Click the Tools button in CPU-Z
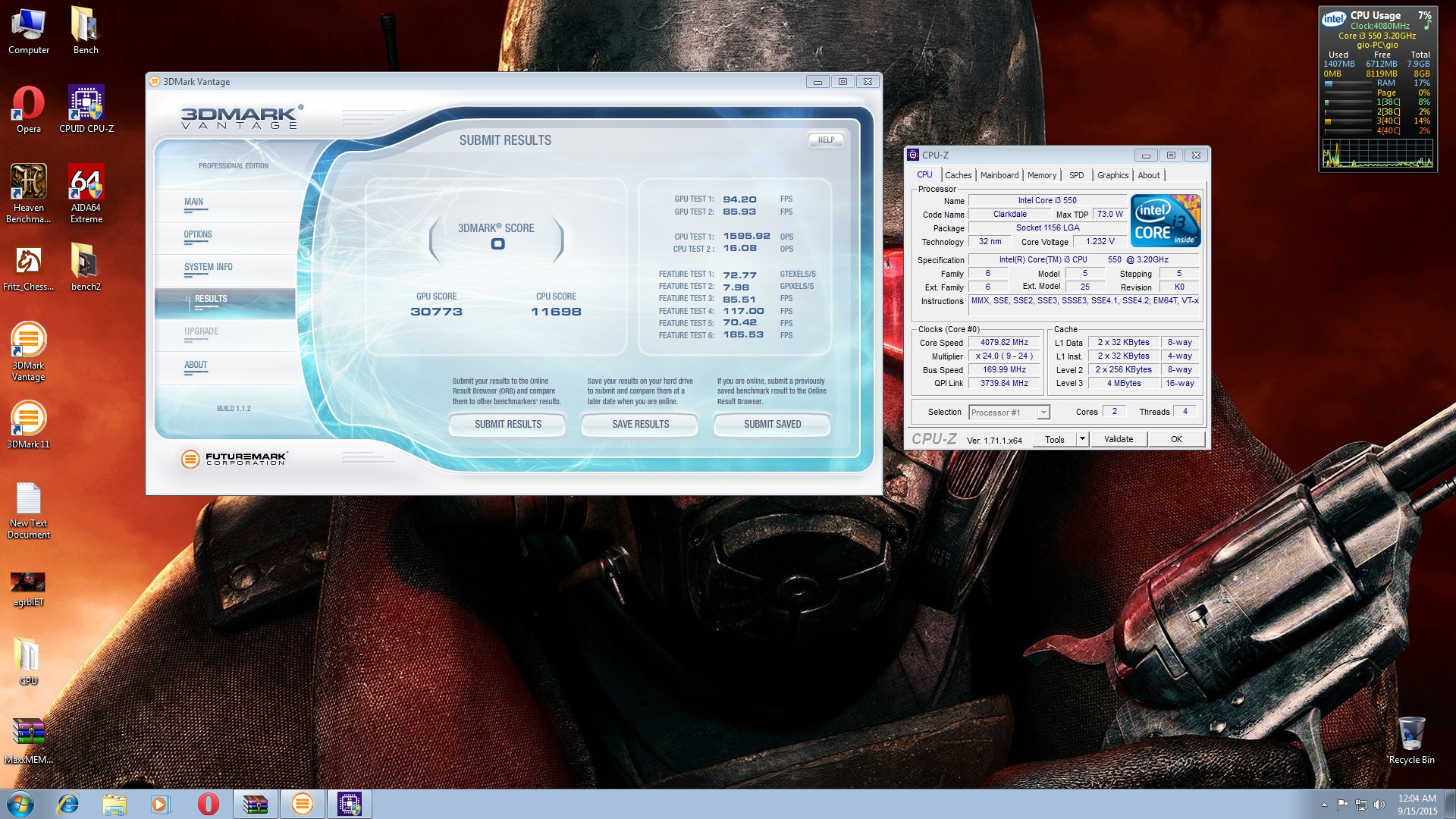The width and height of the screenshot is (1456, 819). (x=1055, y=439)
